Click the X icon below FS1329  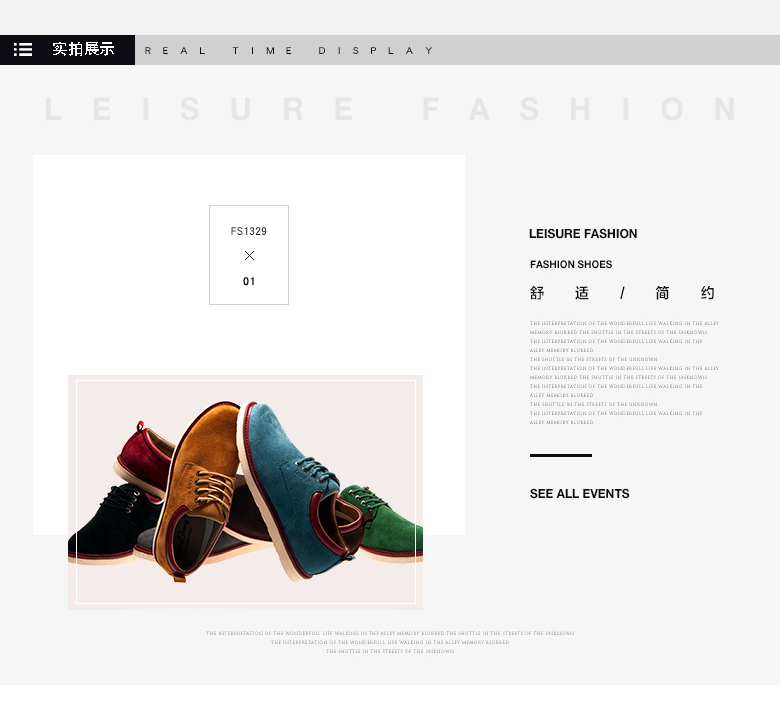[249, 255]
